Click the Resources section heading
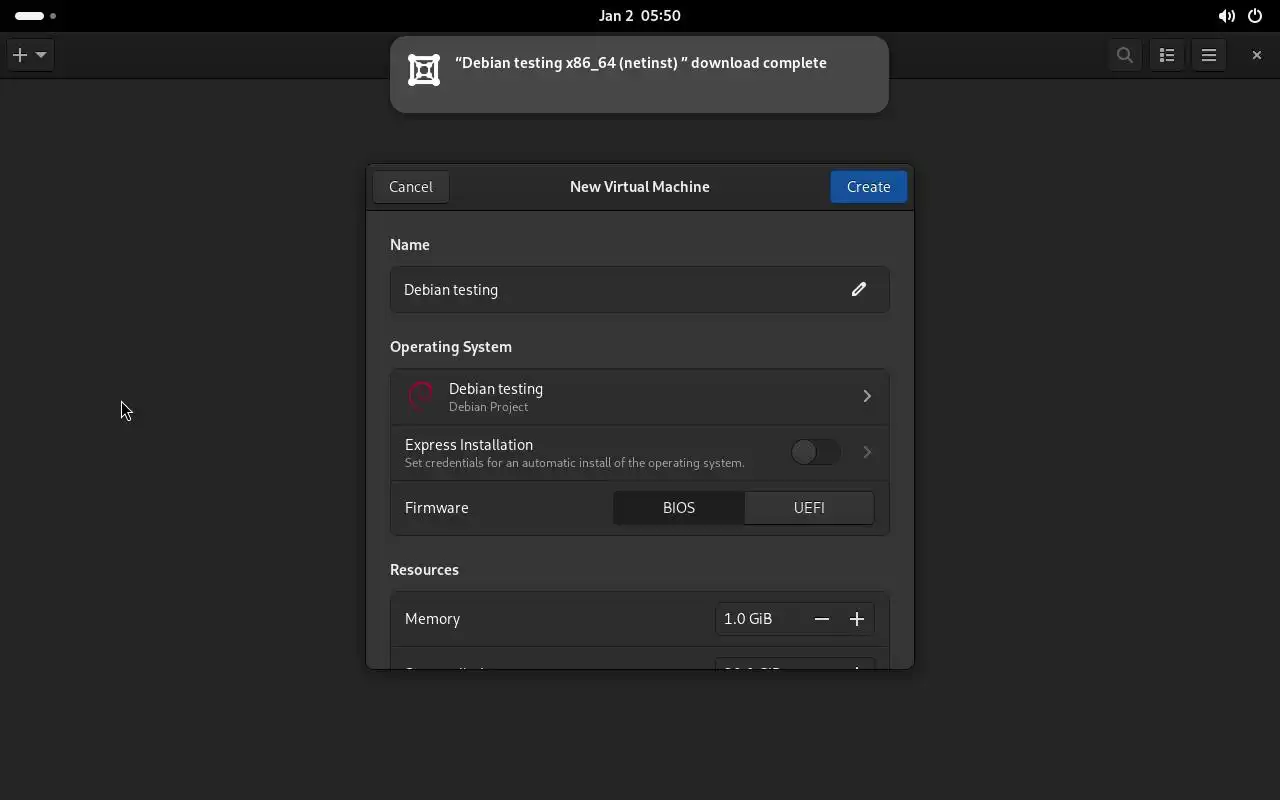The image size is (1280, 800). pyautogui.click(x=424, y=570)
